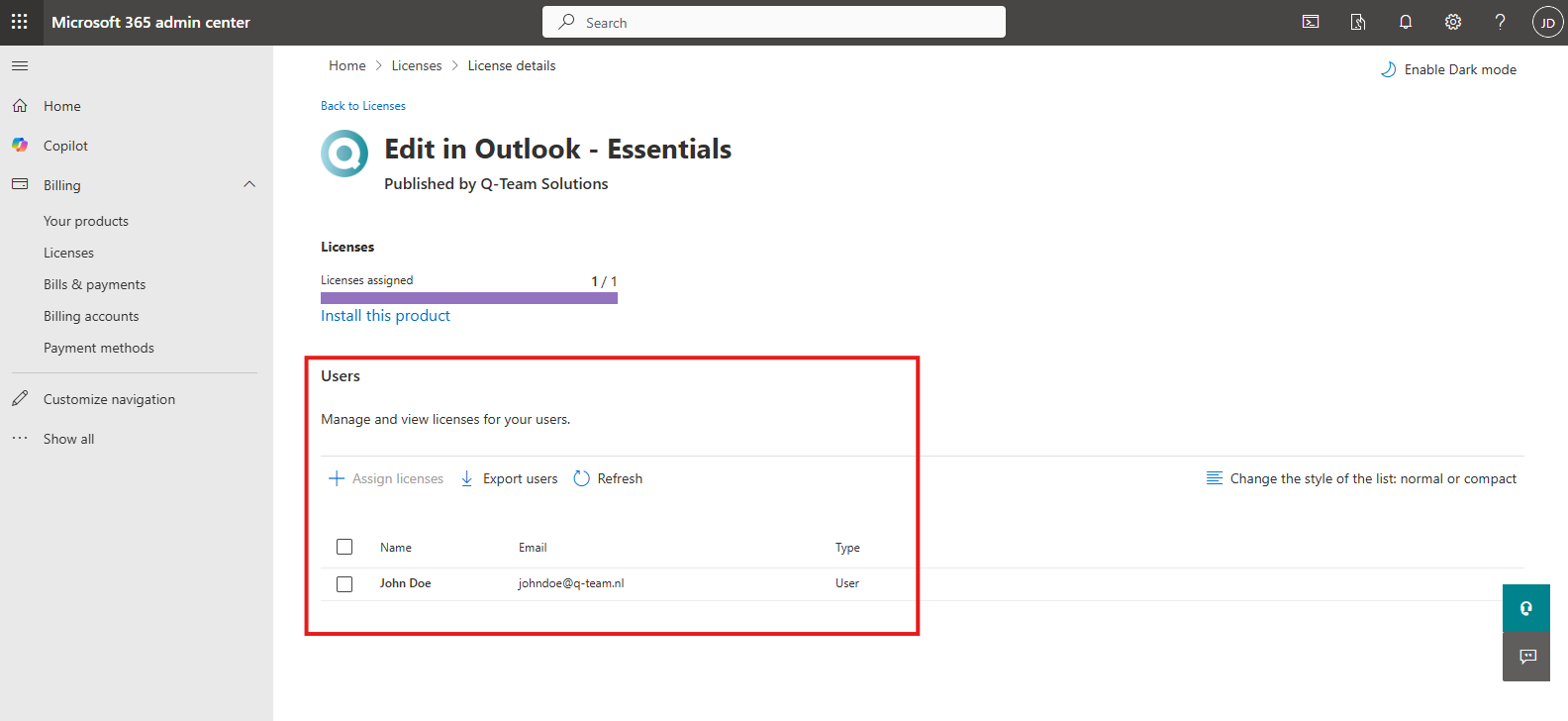The width and height of the screenshot is (1568, 721).
Task: Select the John Doe row checkbox
Action: [344, 584]
